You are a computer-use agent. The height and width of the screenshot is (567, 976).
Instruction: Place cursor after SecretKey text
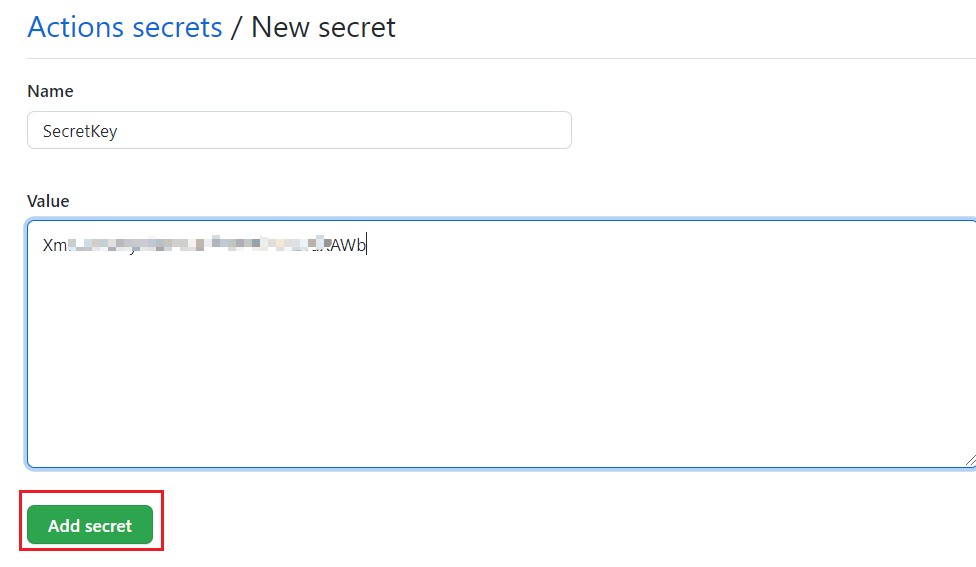pyautogui.click(x=118, y=131)
